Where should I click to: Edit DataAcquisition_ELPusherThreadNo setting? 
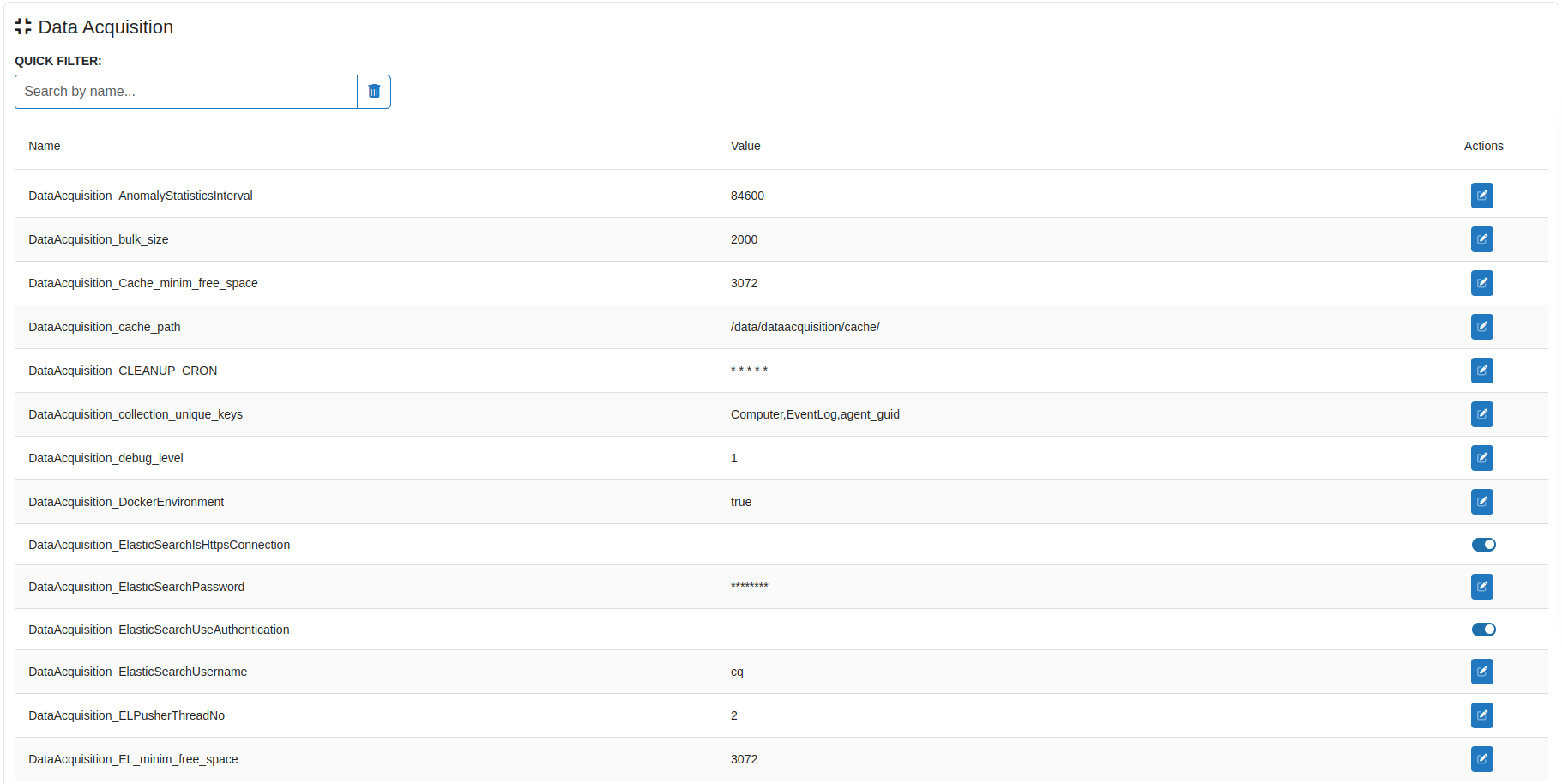pyautogui.click(x=1481, y=715)
